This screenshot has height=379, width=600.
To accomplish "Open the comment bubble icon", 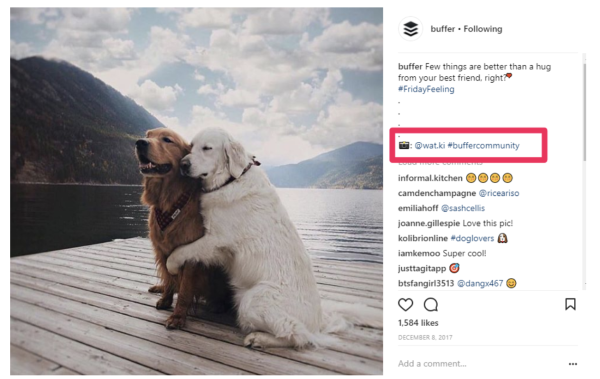I will click(x=431, y=305).
